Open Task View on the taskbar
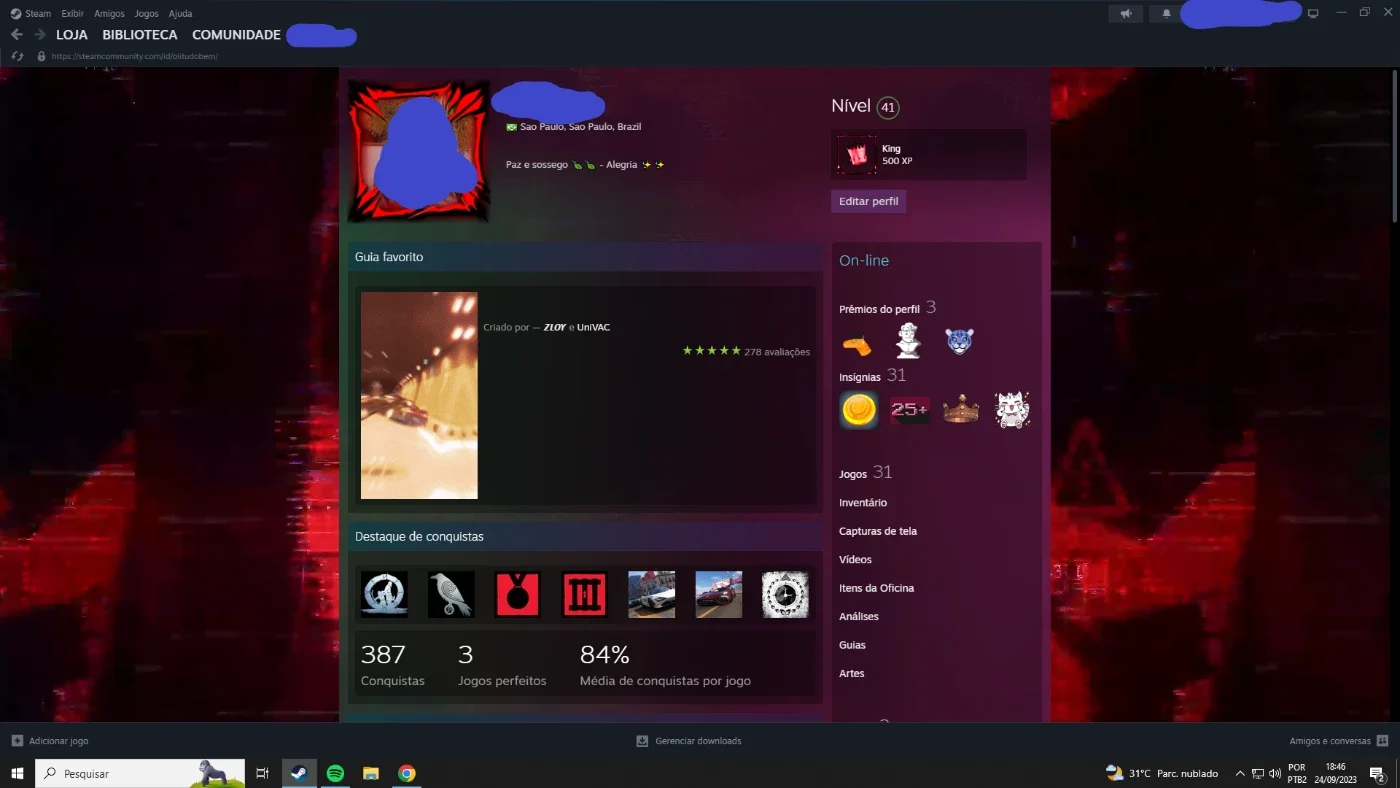 point(262,773)
